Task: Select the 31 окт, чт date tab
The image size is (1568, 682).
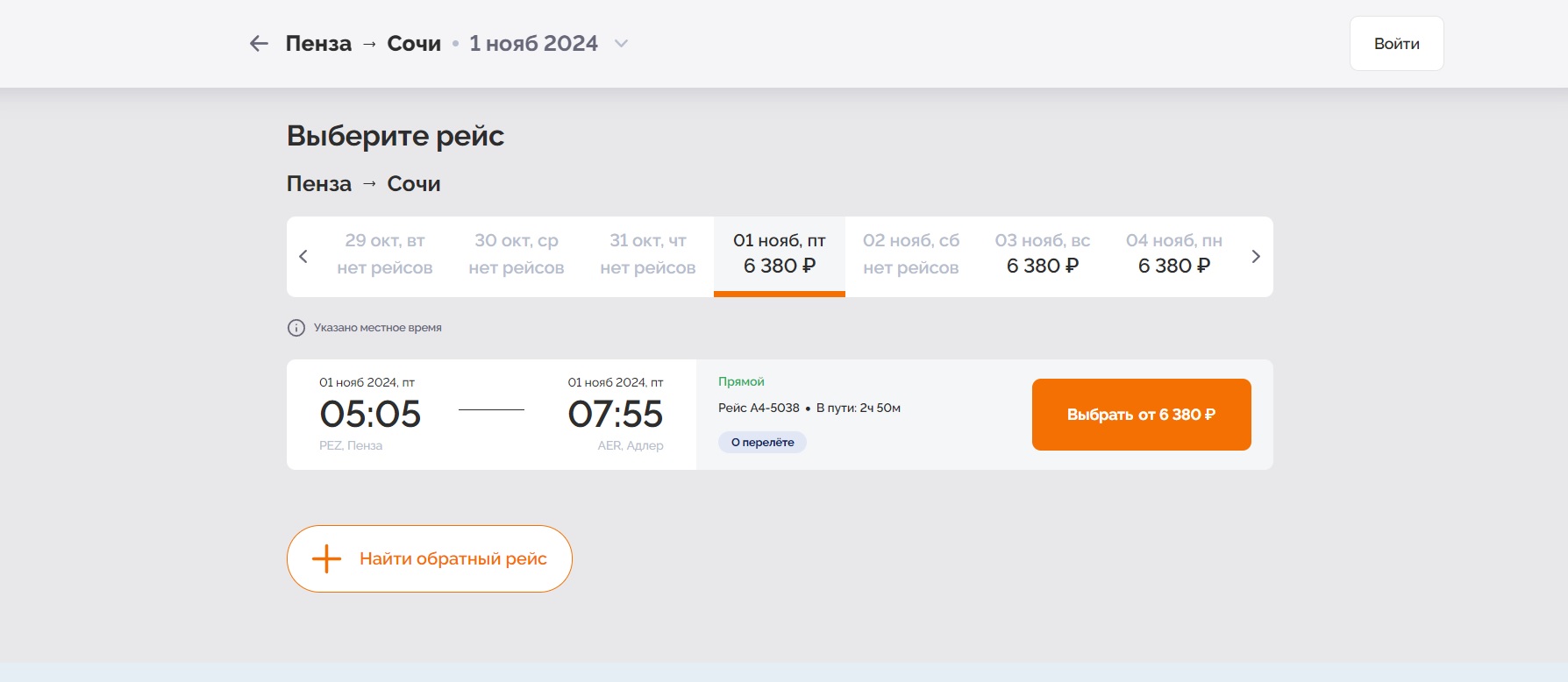Action: (648, 254)
